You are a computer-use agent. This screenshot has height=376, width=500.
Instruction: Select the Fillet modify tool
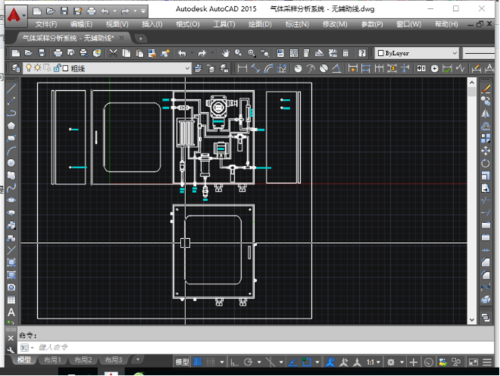click(x=486, y=275)
